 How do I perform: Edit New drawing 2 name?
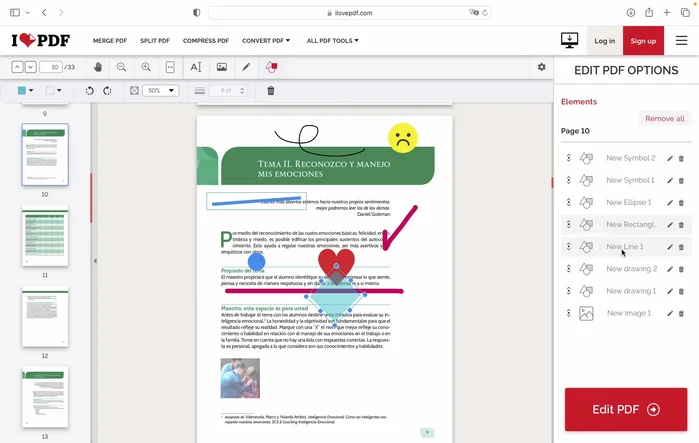pyautogui.click(x=670, y=269)
